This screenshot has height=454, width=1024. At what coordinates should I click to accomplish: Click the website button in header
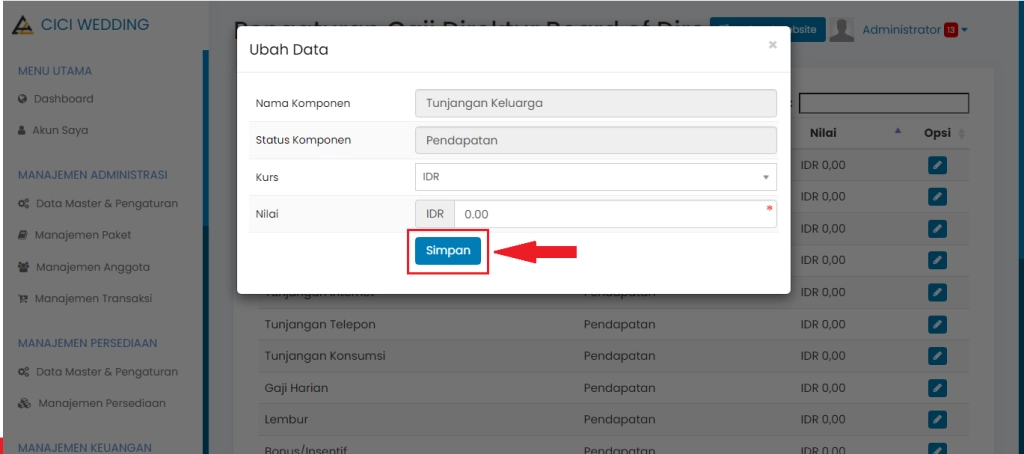click(x=767, y=29)
